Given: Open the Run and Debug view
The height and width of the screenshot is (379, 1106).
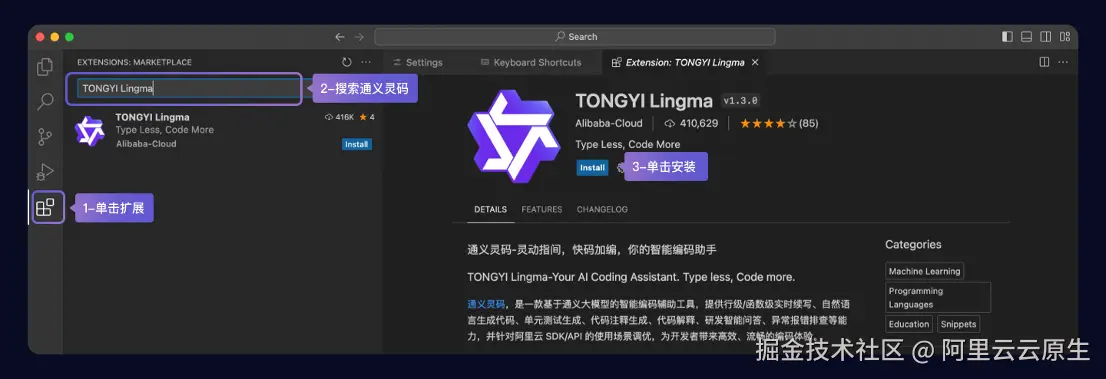Looking at the screenshot, I should (45, 172).
